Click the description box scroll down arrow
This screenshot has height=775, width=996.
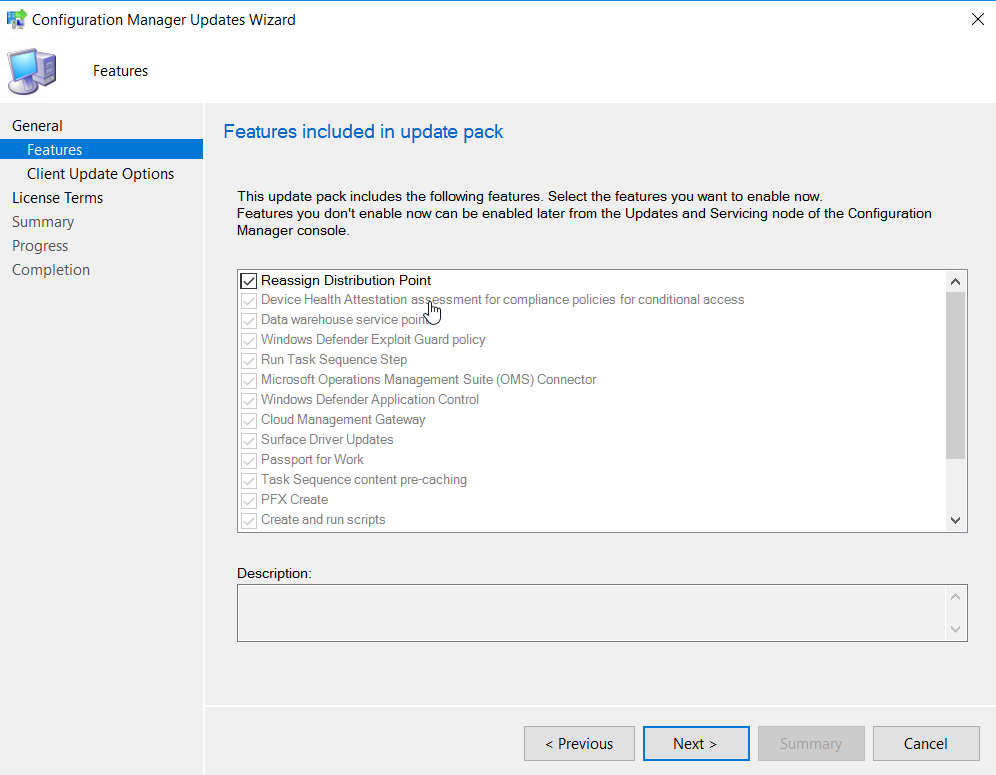[x=955, y=629]
